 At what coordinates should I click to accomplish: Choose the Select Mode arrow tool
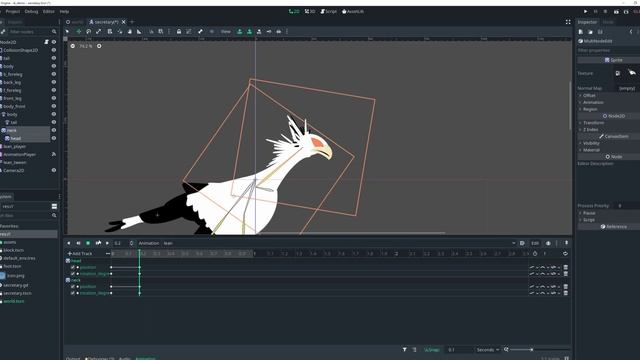tap(68, 31)
